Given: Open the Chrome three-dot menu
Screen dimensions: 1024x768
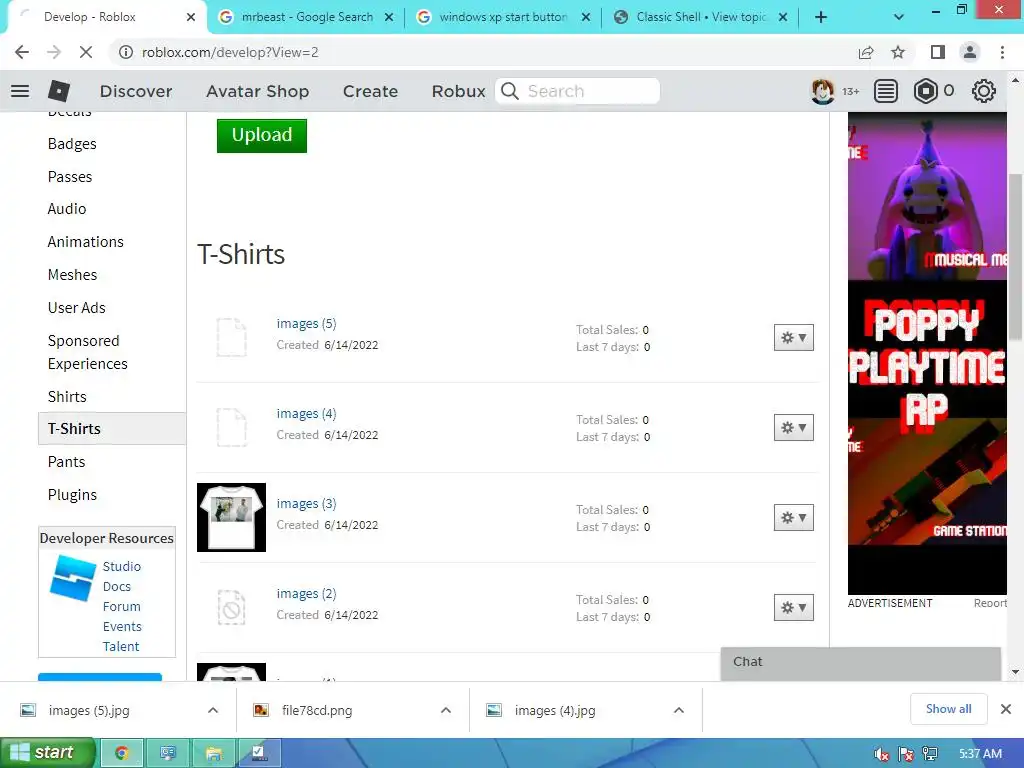Looking at the screenshot, I should point(1002,52).
